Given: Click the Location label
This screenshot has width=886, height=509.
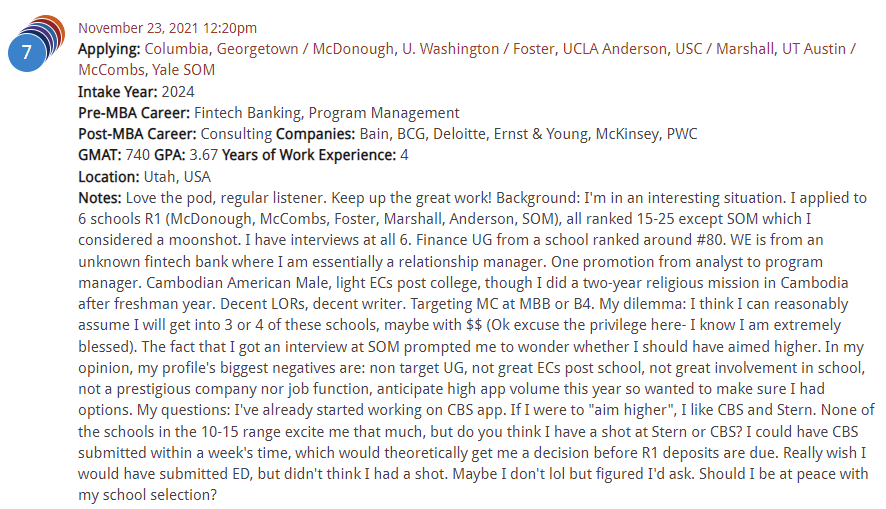Looking at the screenshot, I should [x=108, y=177].
